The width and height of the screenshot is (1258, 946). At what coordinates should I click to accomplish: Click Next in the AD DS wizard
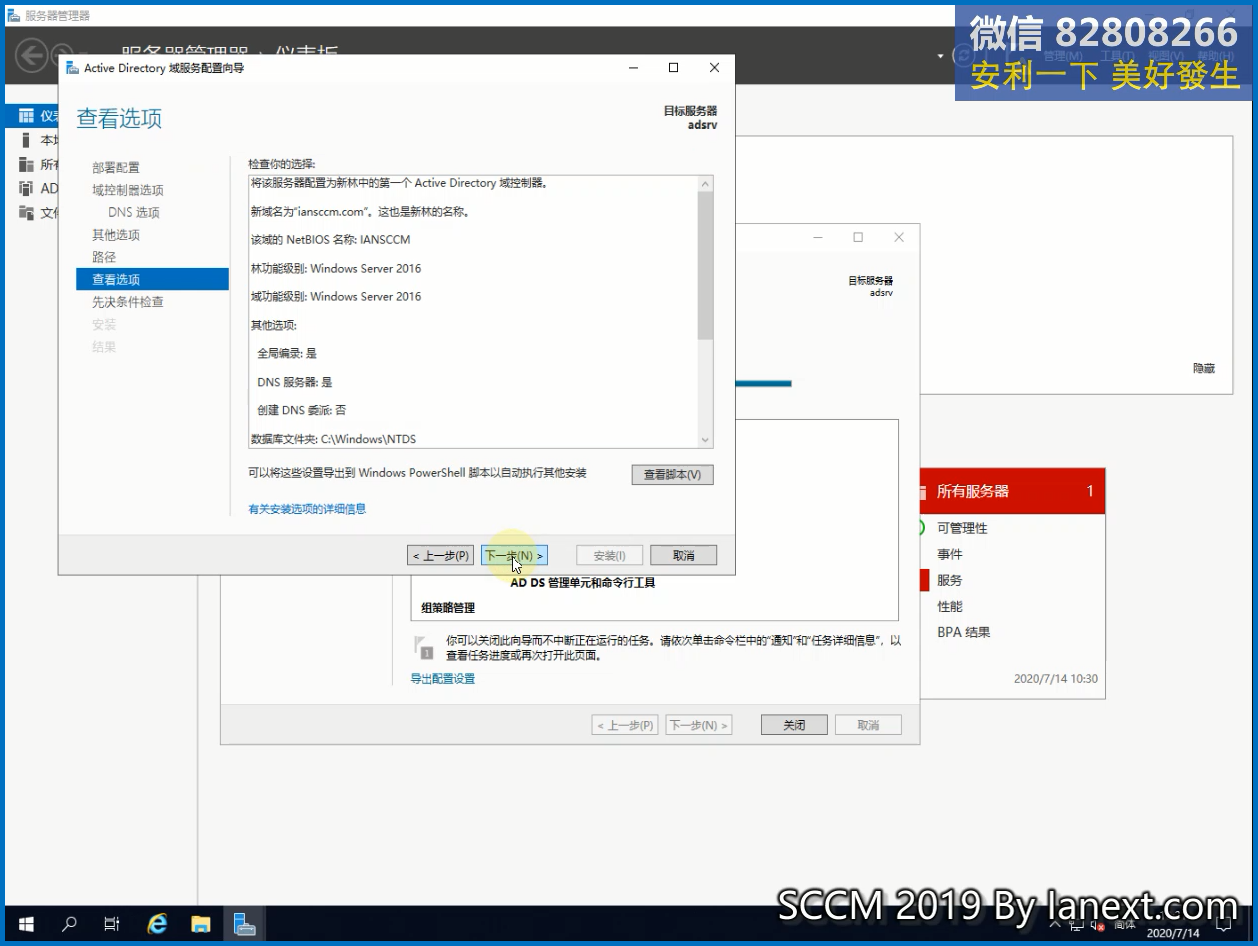[x=514, y=555]
